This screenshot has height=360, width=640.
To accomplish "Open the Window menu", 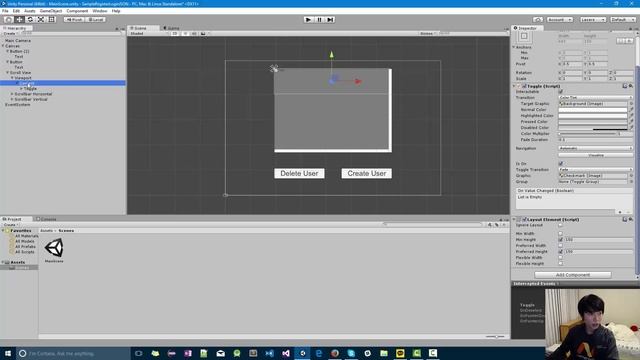I will [x=100, y=11].
